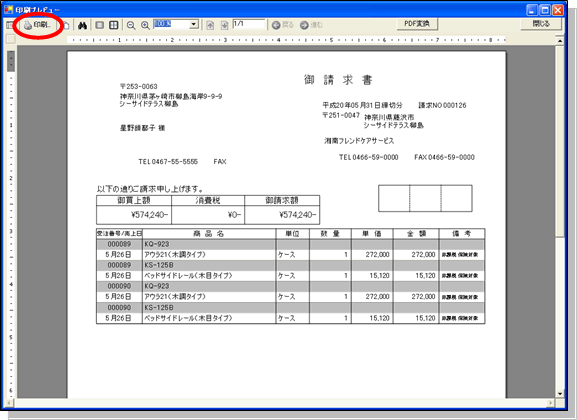Click the 御買上額 header cell

134,200
